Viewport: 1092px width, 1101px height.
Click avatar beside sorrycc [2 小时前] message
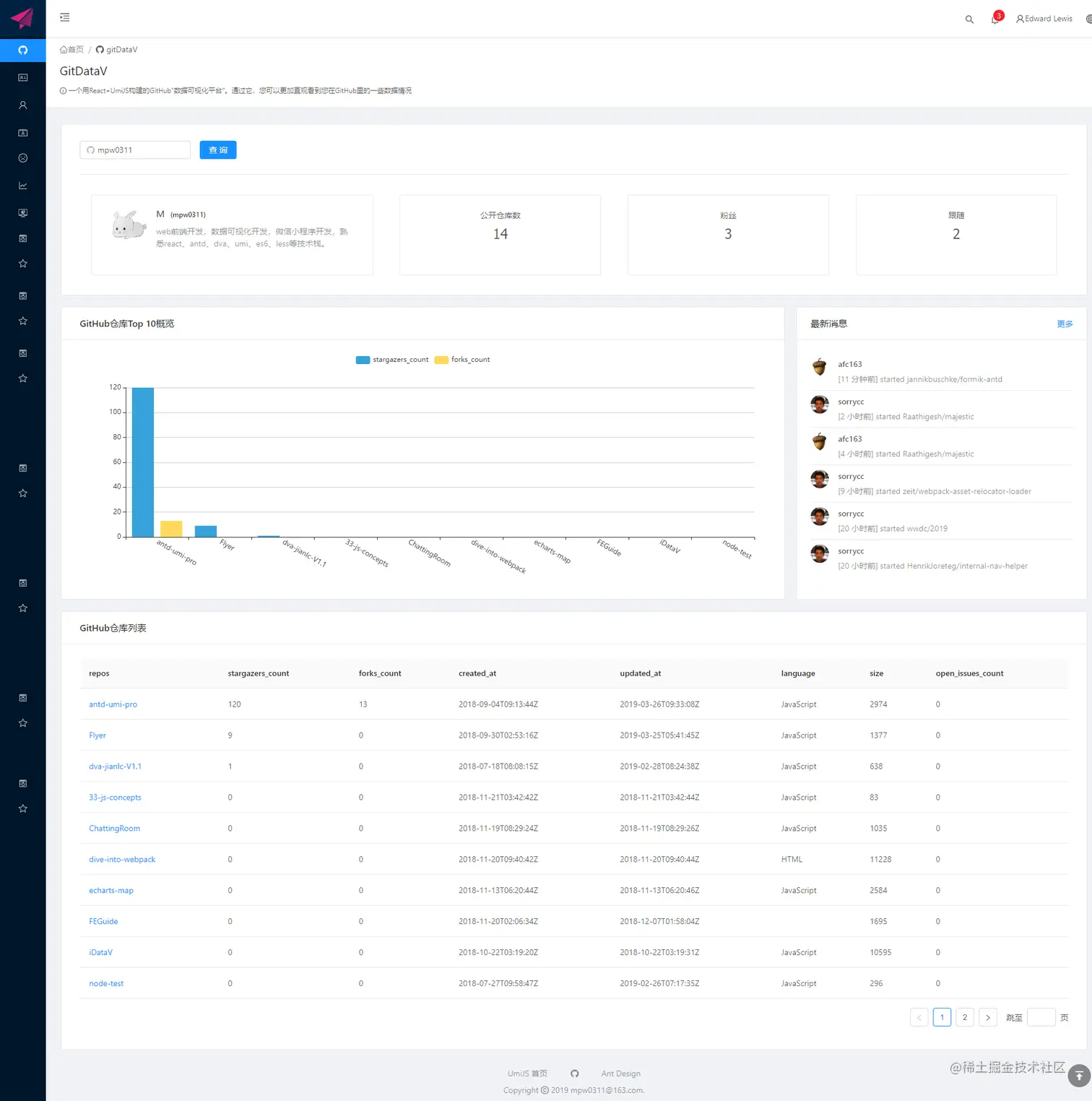click(x=820, y=405)
